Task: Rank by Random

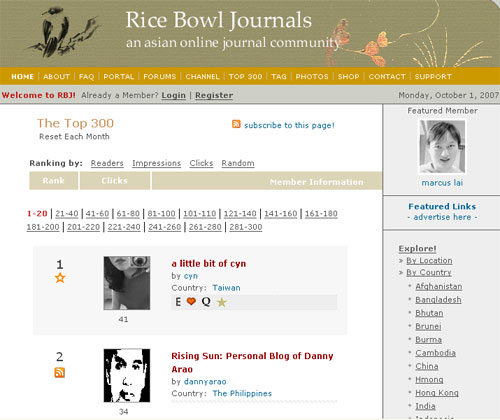Action: point(238,163)
